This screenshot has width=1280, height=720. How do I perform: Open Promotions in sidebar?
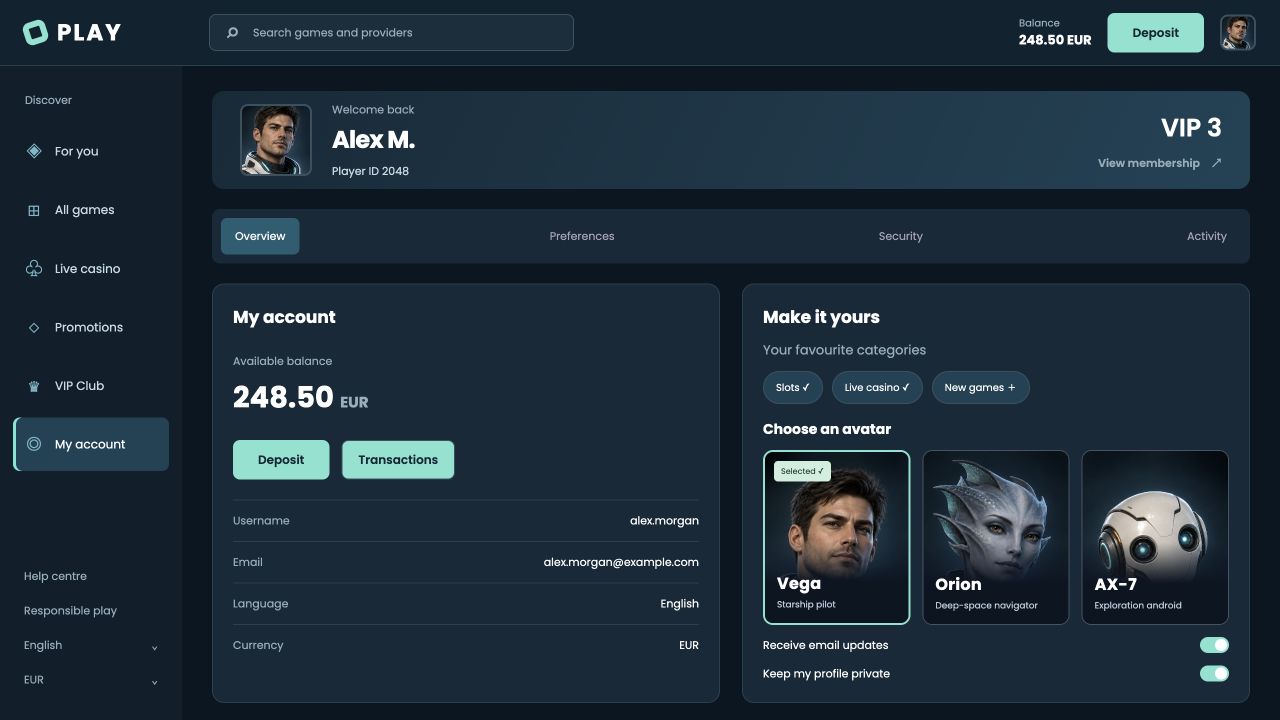click(x=91, y=327)
